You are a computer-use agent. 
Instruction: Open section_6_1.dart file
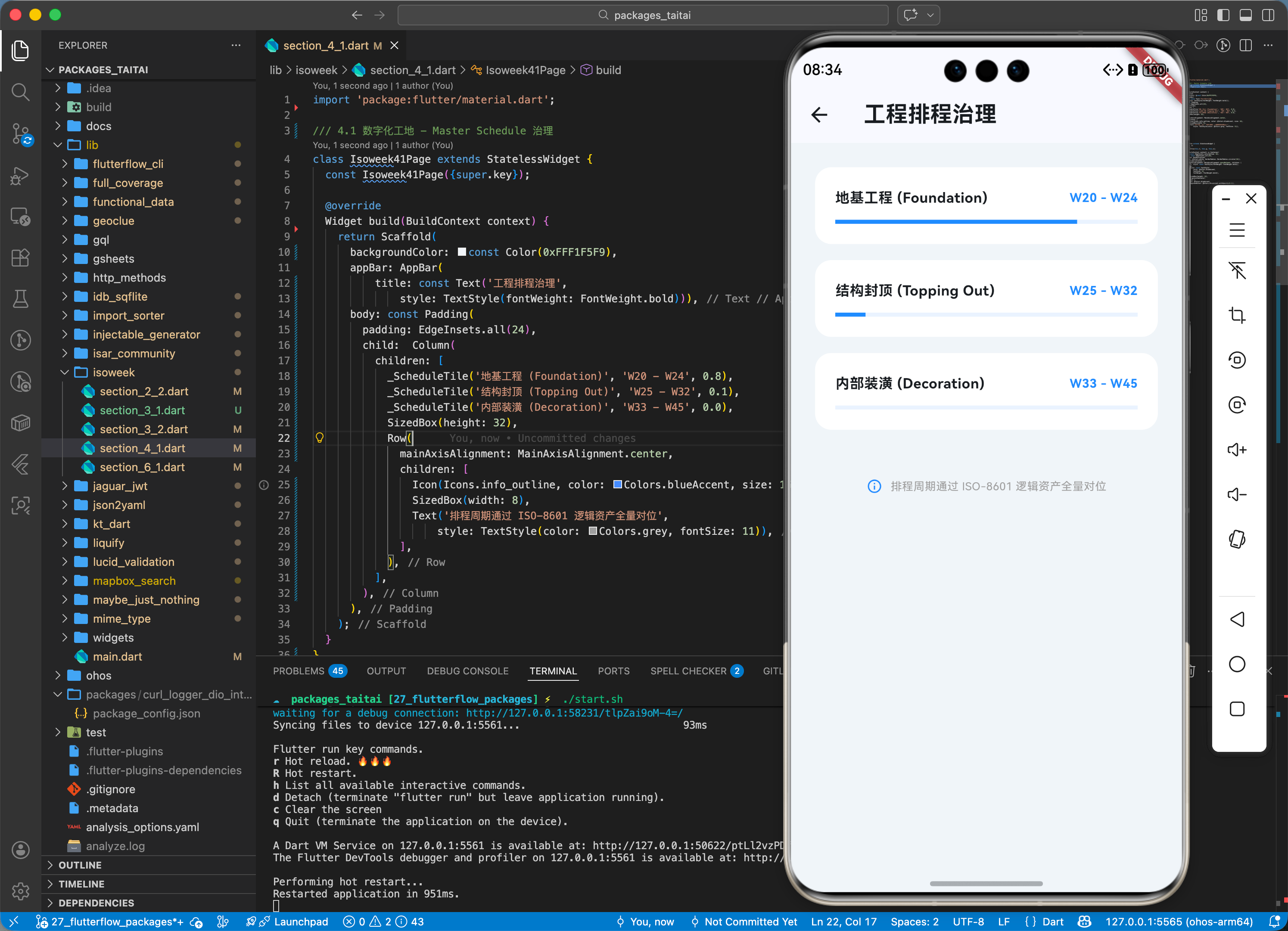[x=142, y=467]
